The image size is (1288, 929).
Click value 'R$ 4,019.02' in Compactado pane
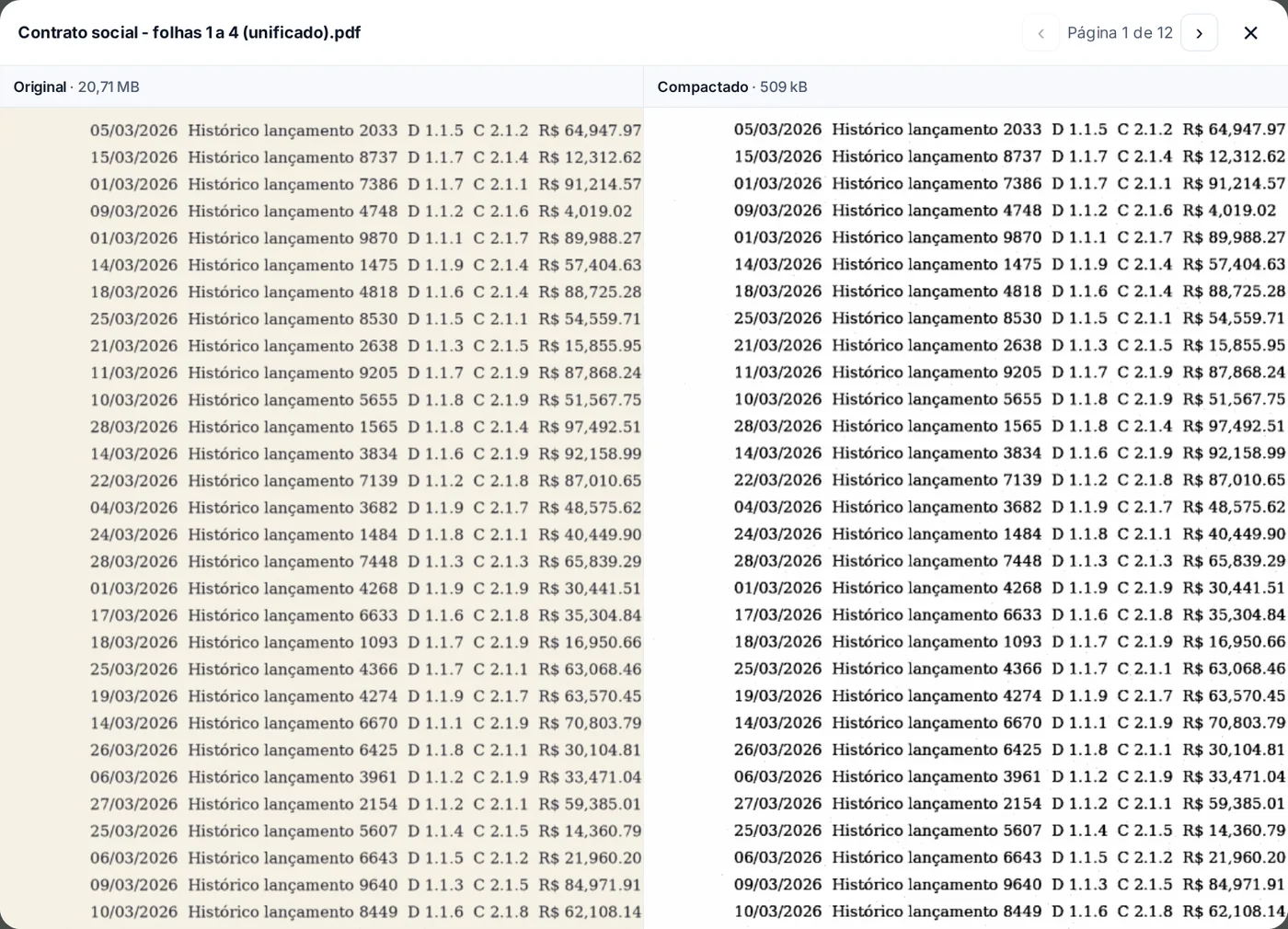pyautogui.click(x=1229, y=210)
